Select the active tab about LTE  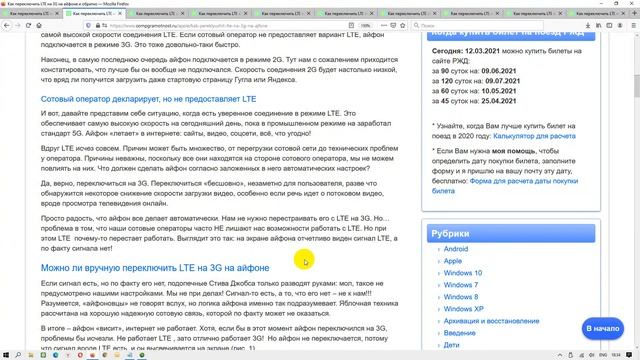click(93, 13)
